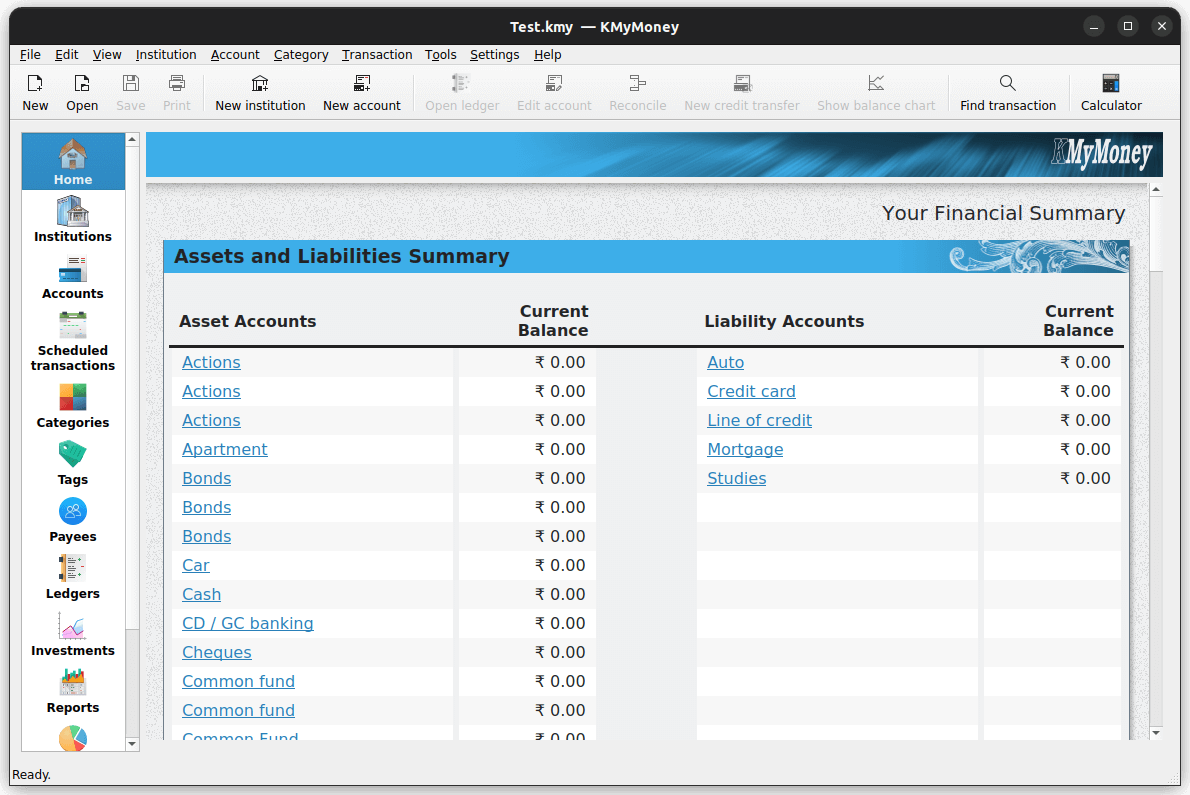Viewport: 1190px width, 795px height.
Task: Open the Mortgage liability account
Action: point(745,449)
